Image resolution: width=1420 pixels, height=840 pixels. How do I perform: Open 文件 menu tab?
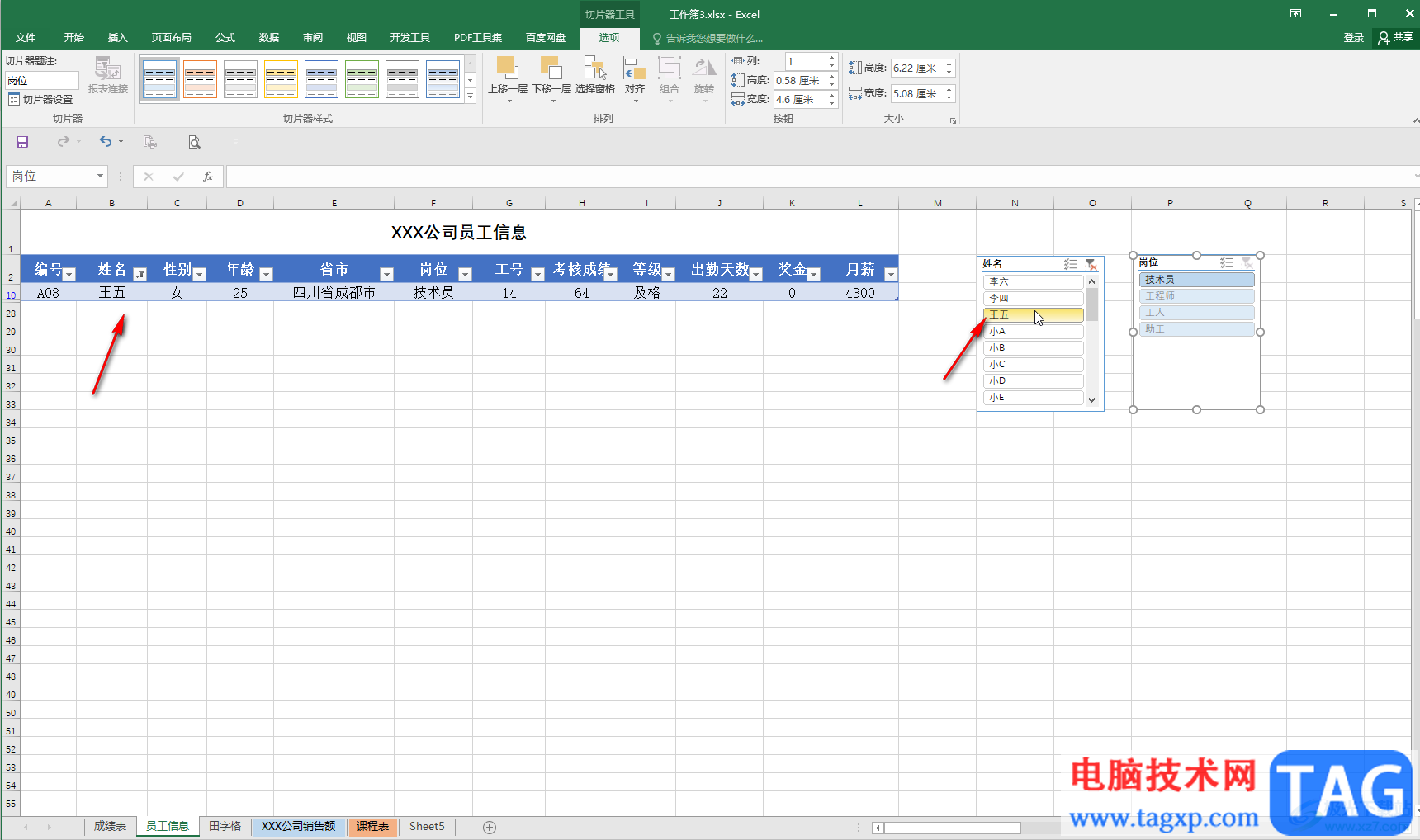click(26, 38)
